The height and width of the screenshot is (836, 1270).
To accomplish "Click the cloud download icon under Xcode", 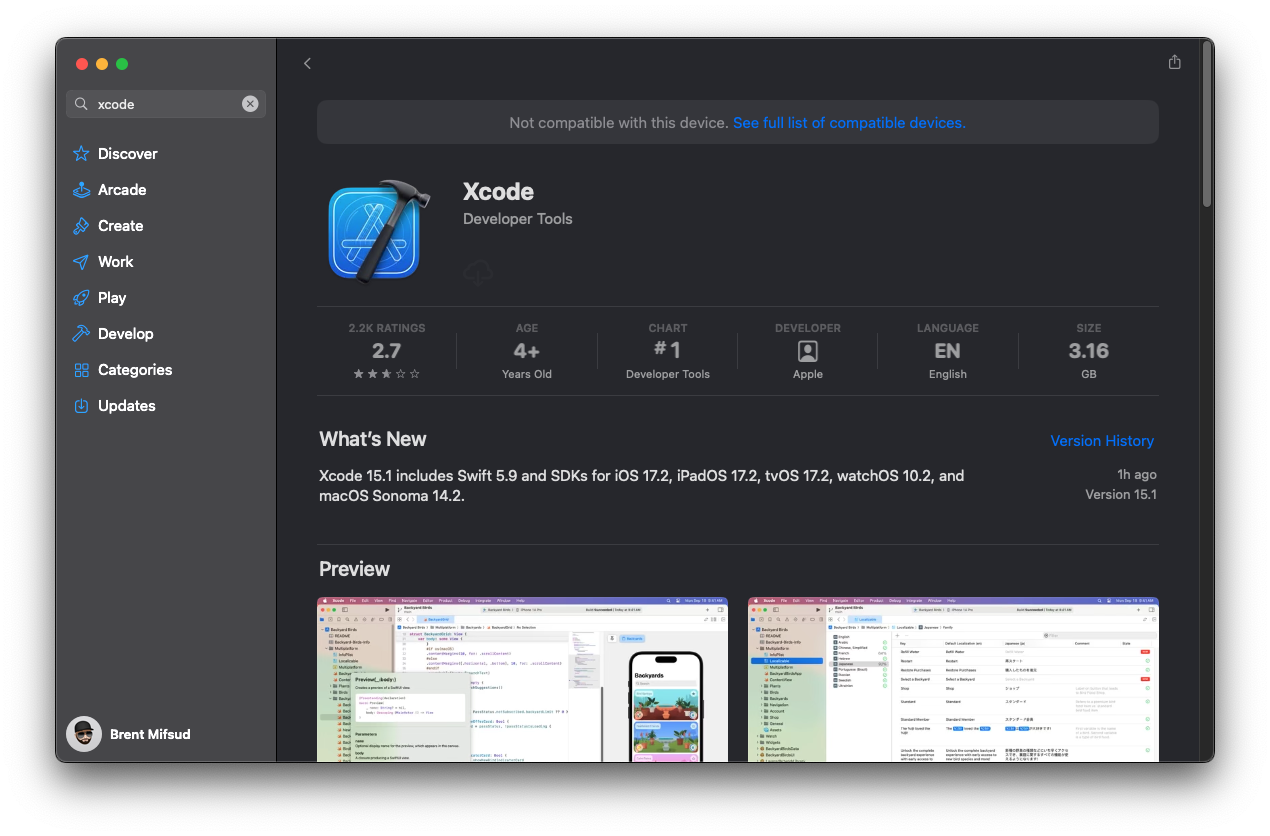I will (478, 271).
